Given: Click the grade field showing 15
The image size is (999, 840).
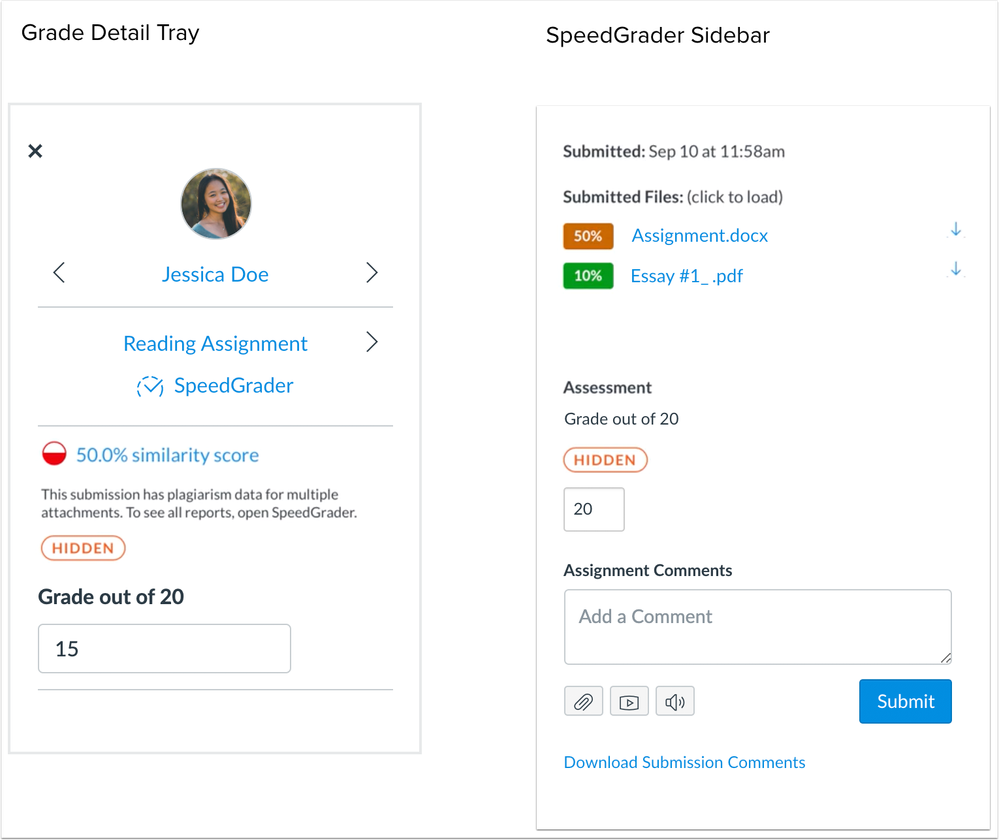Looking at the screenshot, I should 164,648.
